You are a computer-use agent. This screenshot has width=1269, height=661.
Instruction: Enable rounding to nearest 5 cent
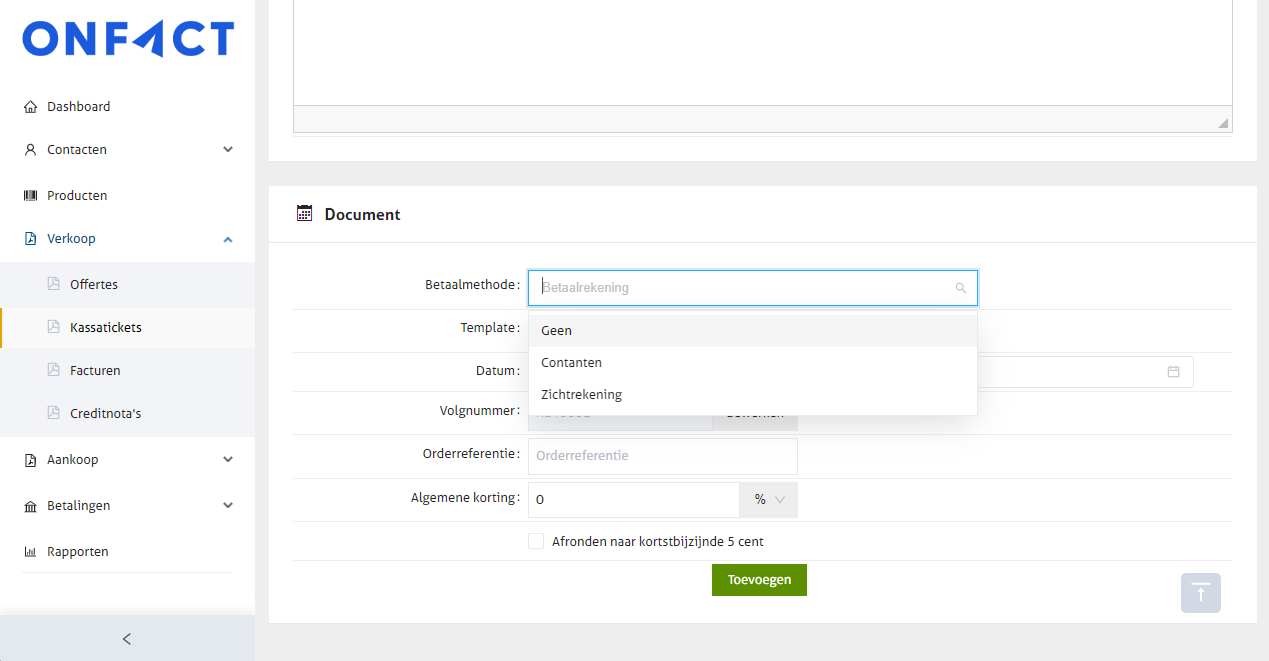pos(536,542)
